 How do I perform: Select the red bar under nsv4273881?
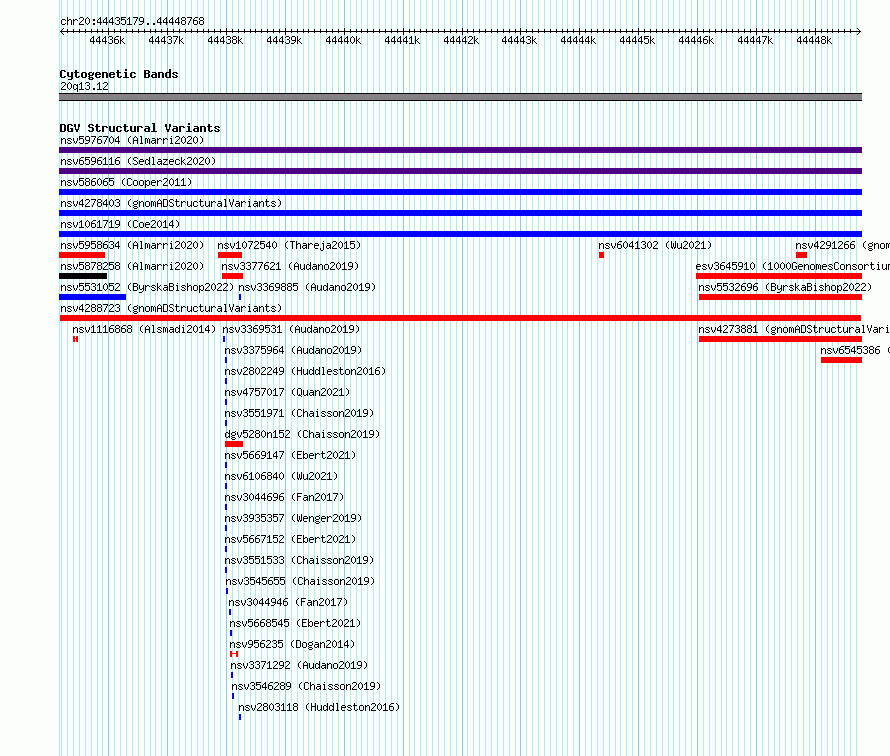point(780,339)
